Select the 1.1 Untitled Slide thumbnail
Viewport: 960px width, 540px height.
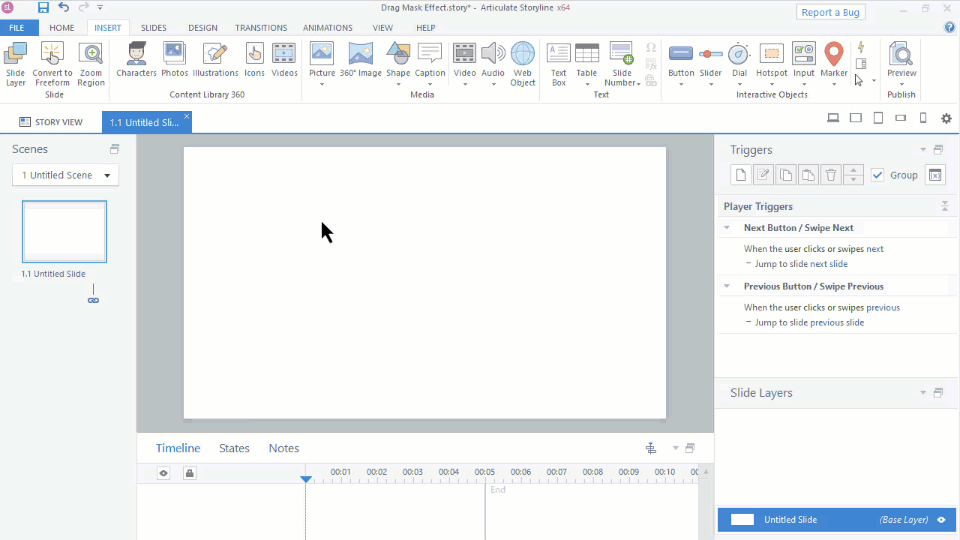(64, 231)
